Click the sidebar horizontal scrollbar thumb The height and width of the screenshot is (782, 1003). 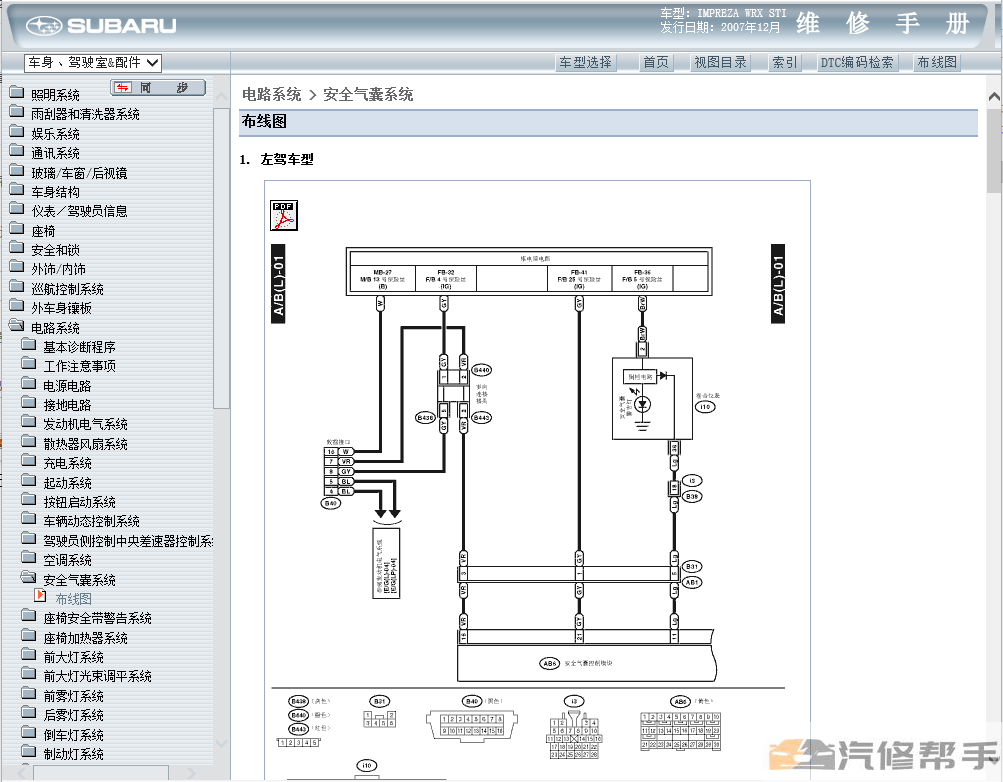100,773
